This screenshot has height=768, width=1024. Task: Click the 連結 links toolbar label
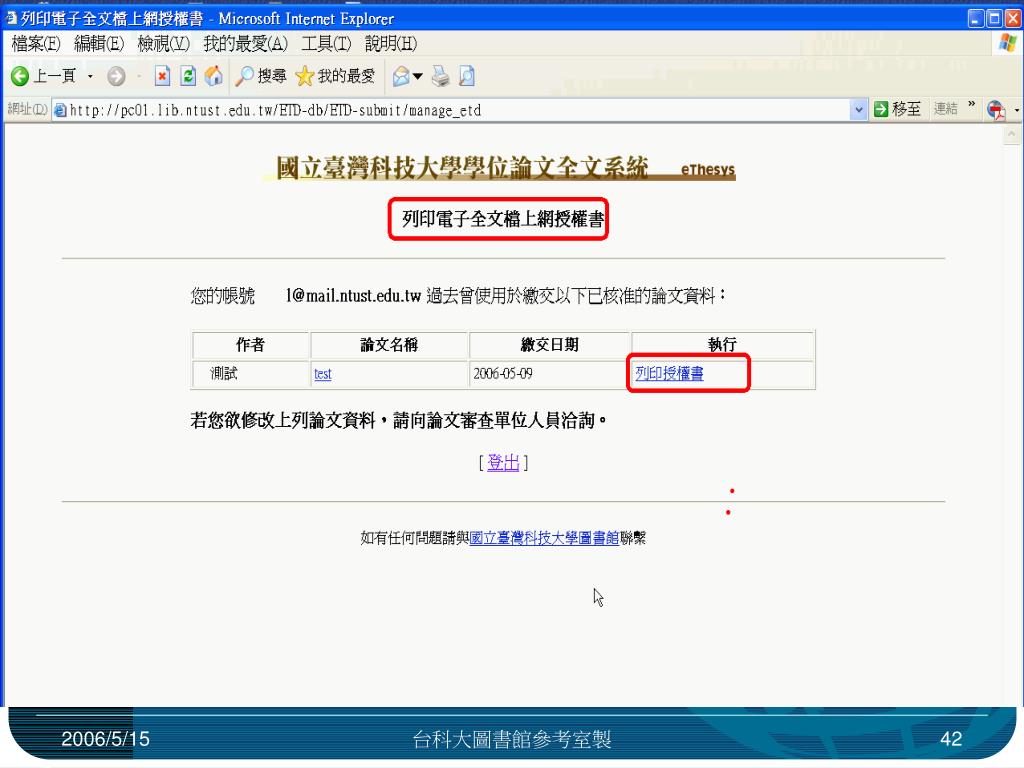coord(945,108)
